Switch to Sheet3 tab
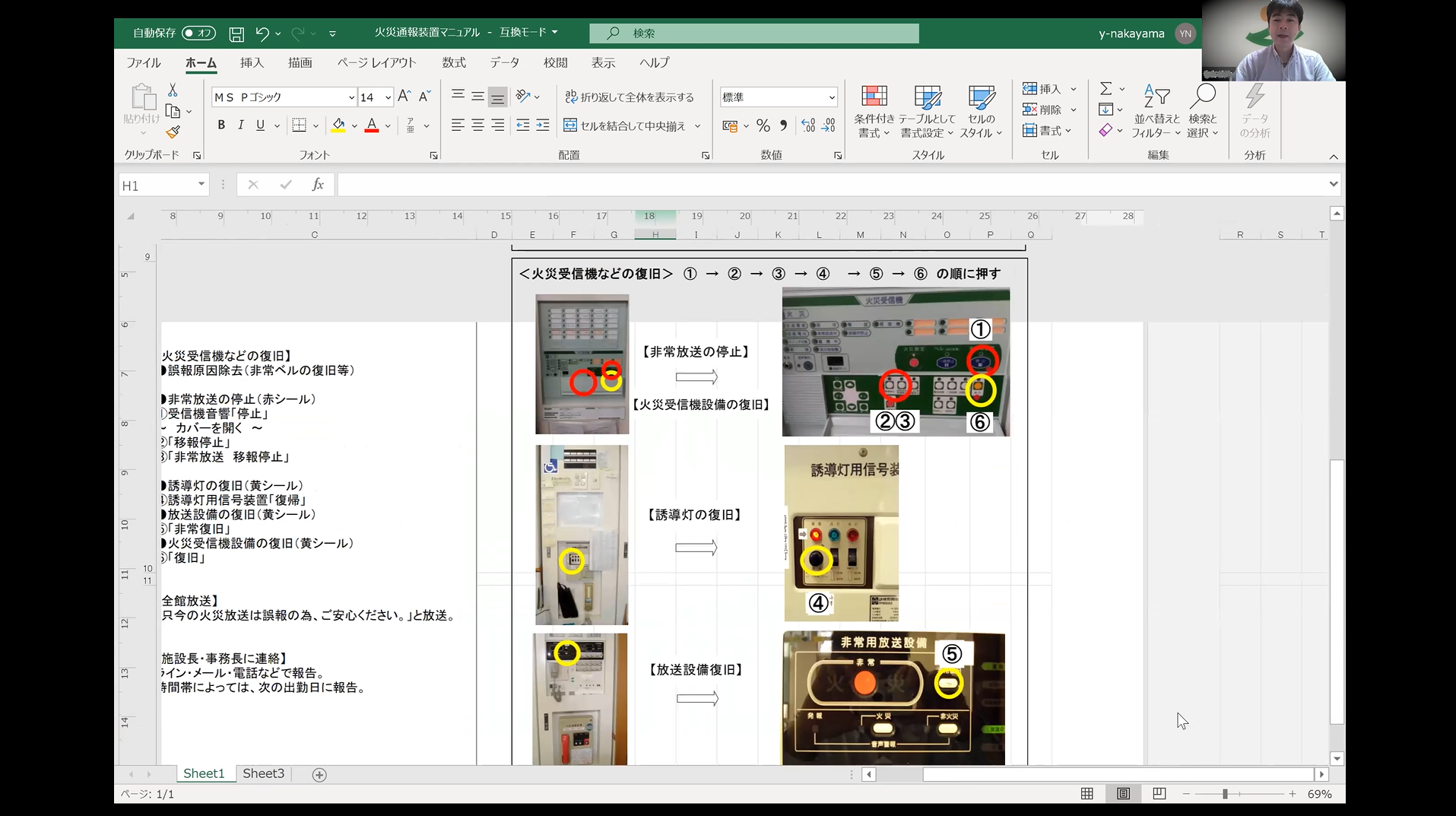The image size is (1456, 816). coord(263,773)
